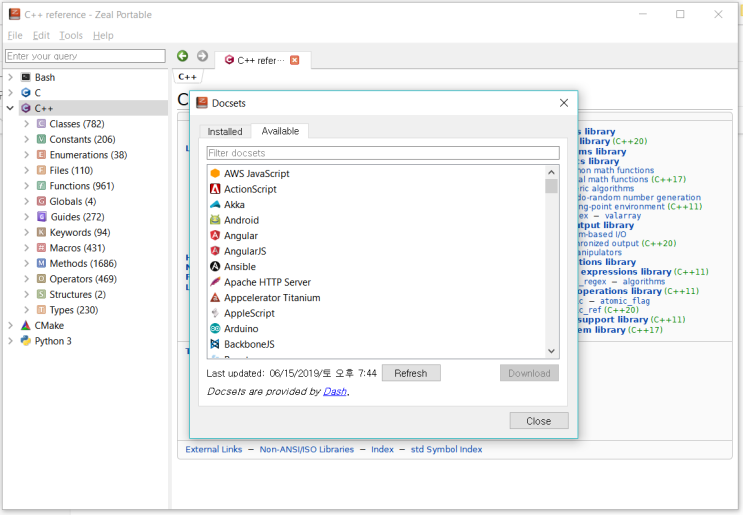This screenshot has height=515, width=743.
Task: Click the Download button
Action: [x=529, y=373]
